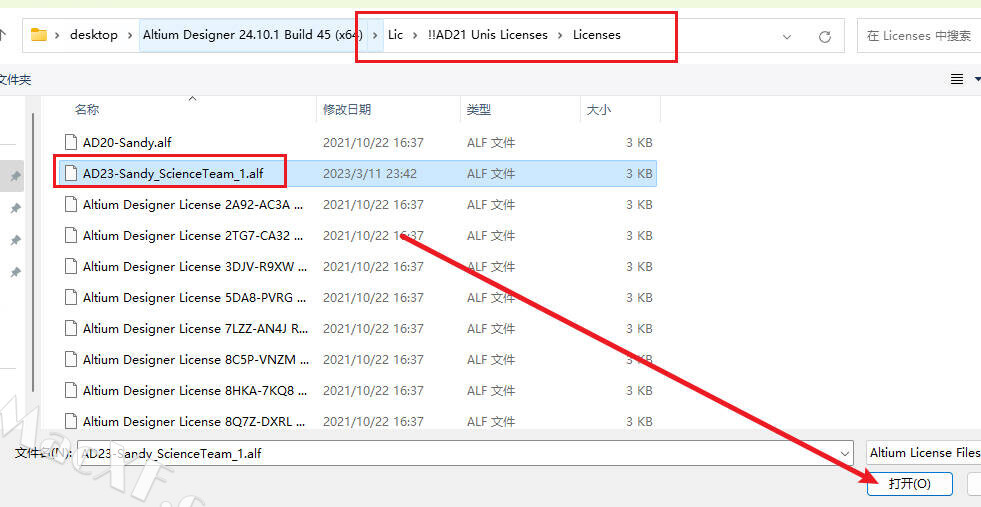Click the navigation pane scrollbar

pos(34,253)
